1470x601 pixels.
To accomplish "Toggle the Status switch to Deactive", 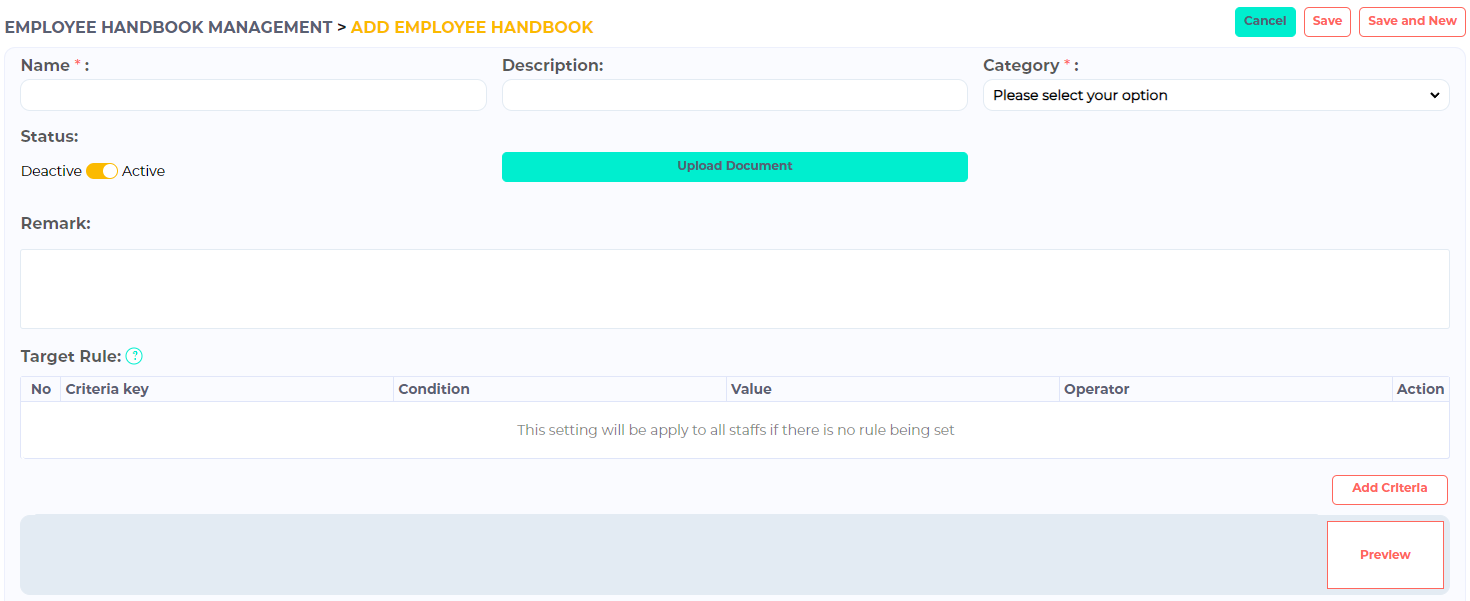I will tap(102, 171).
